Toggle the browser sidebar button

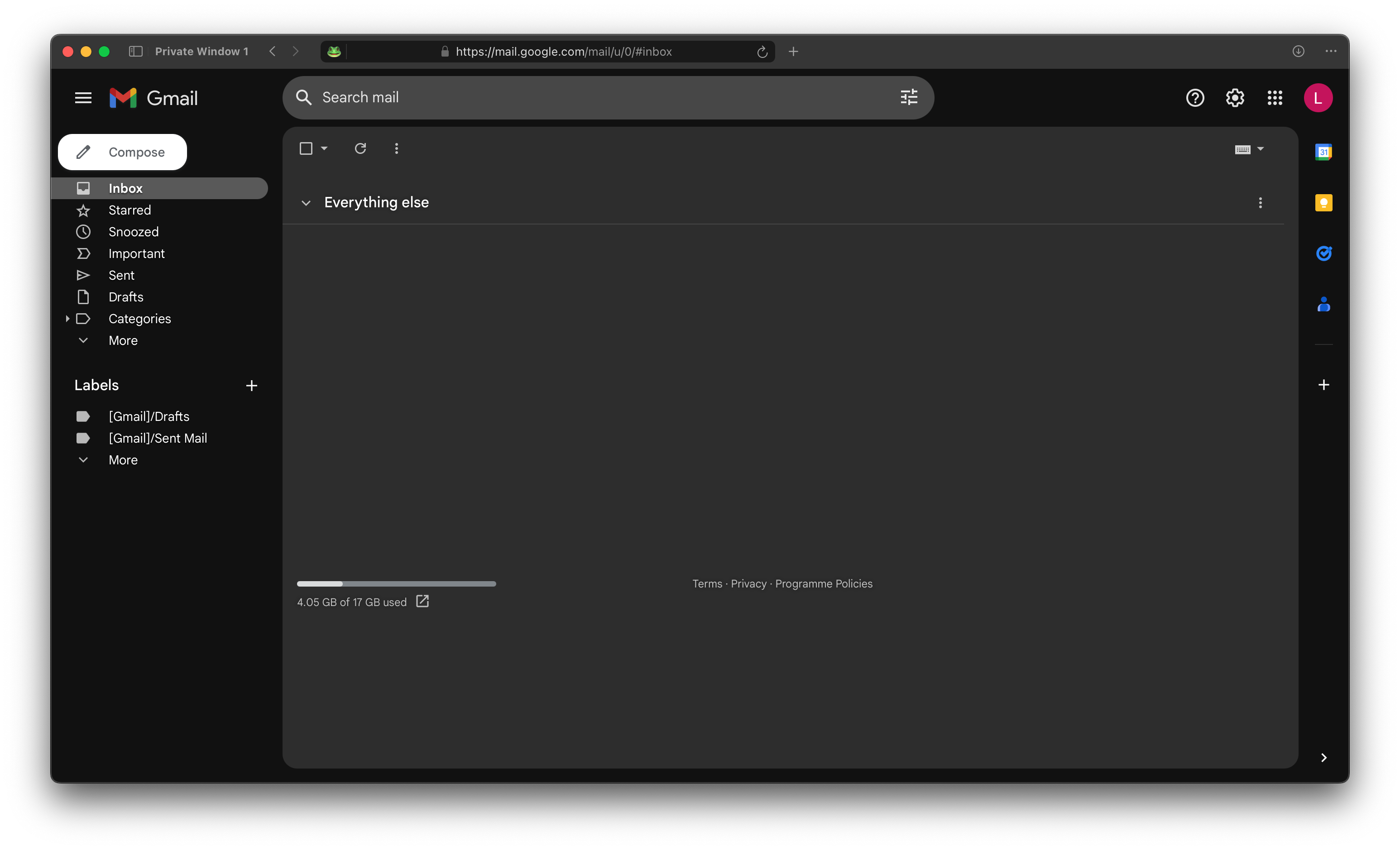[x=135, y=51]
